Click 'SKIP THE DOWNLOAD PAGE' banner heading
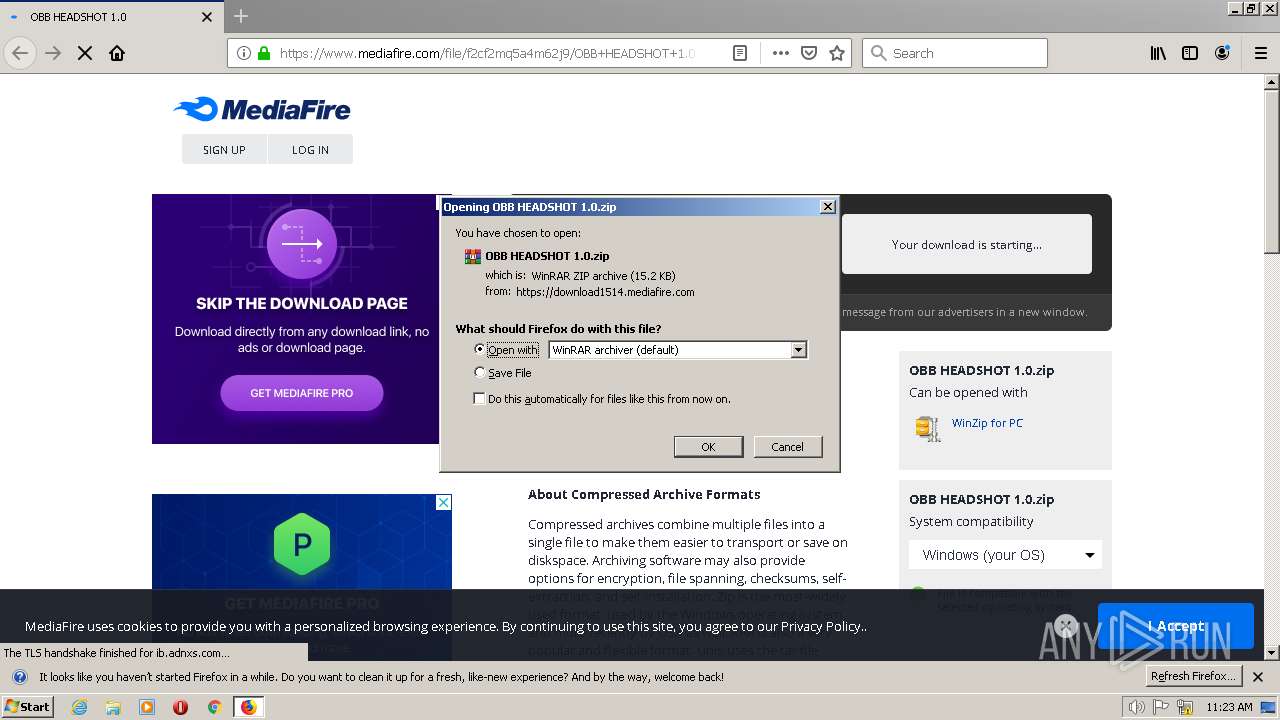Image resolution: width=1280 pixels, height=720 pixels. point(302,303)
